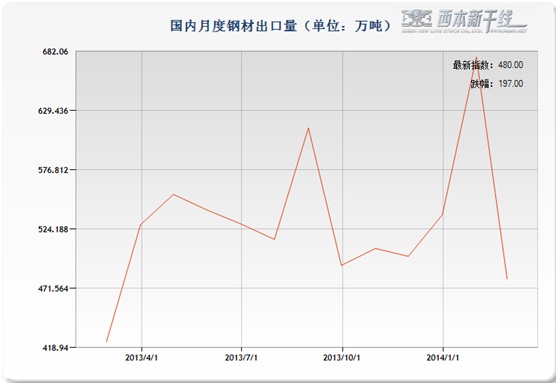Click the 418.94 y-axis label
Image resolution: width=560 pixels, height=386 pixels.
click(x=55, y=347)
